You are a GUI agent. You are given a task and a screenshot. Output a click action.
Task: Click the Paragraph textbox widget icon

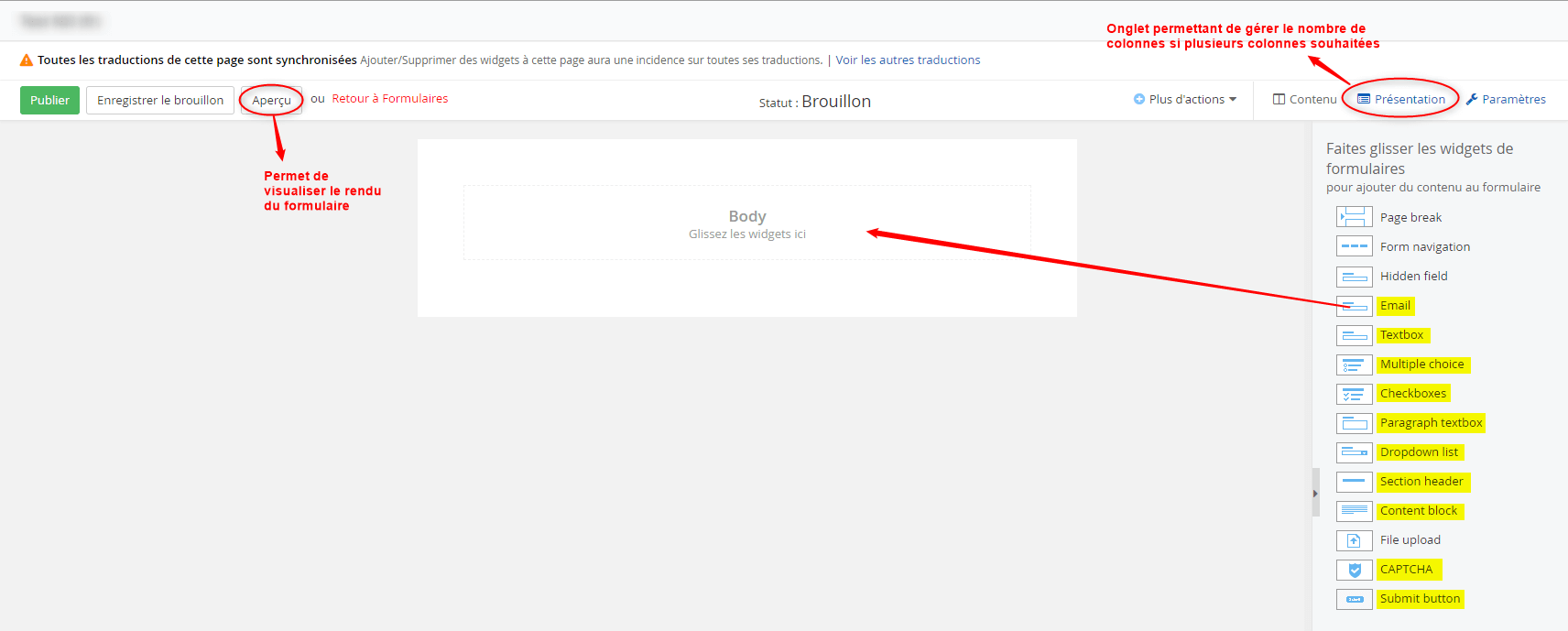tap(1354, 423)
